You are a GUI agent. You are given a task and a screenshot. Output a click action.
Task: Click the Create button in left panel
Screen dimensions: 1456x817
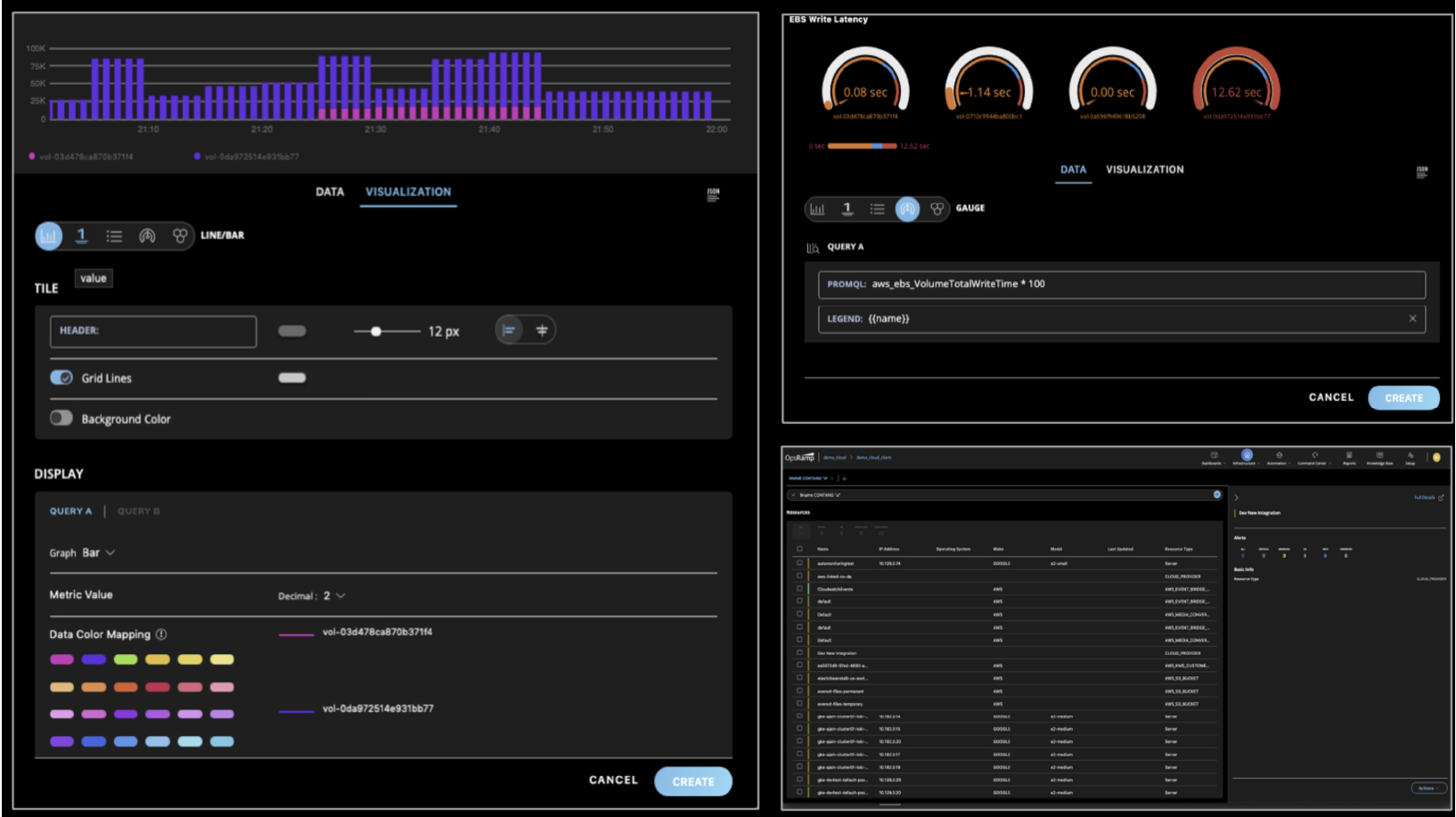(694, 780)
